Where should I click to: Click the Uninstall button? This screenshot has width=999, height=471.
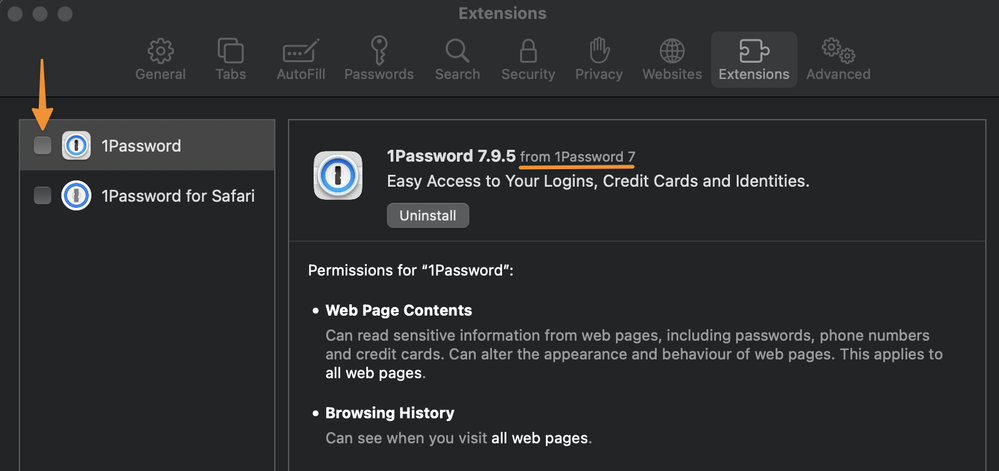point(428,215)
